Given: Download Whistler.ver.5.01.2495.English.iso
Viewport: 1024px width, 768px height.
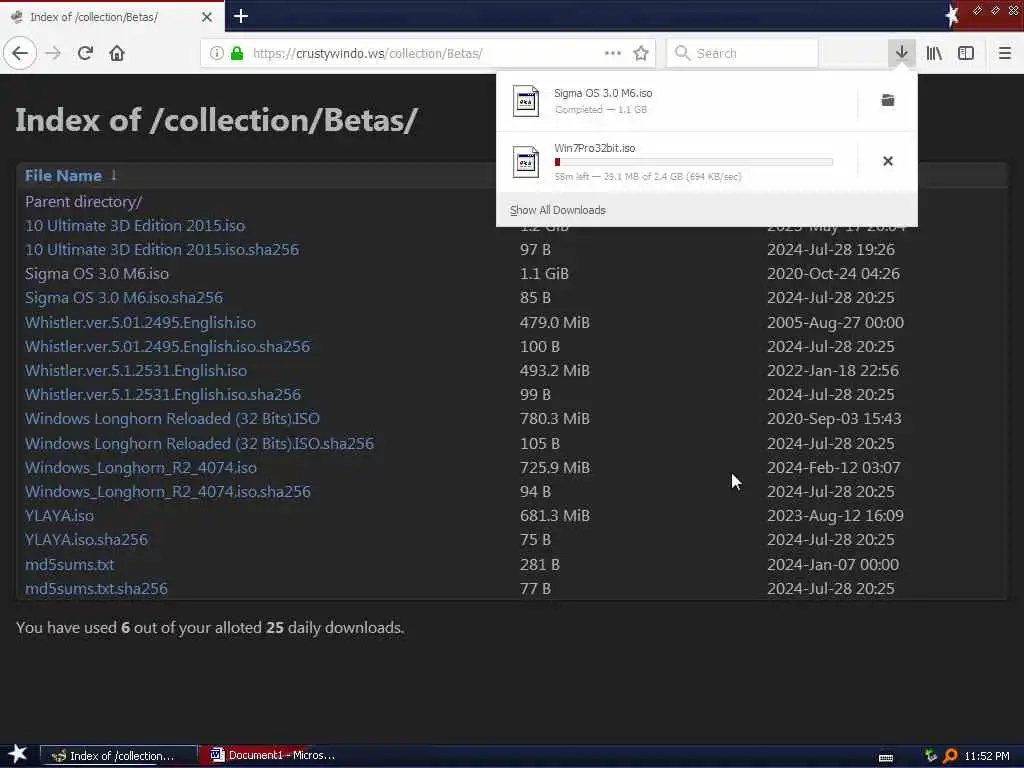Looking at the screenshot, I should point(140,323).
